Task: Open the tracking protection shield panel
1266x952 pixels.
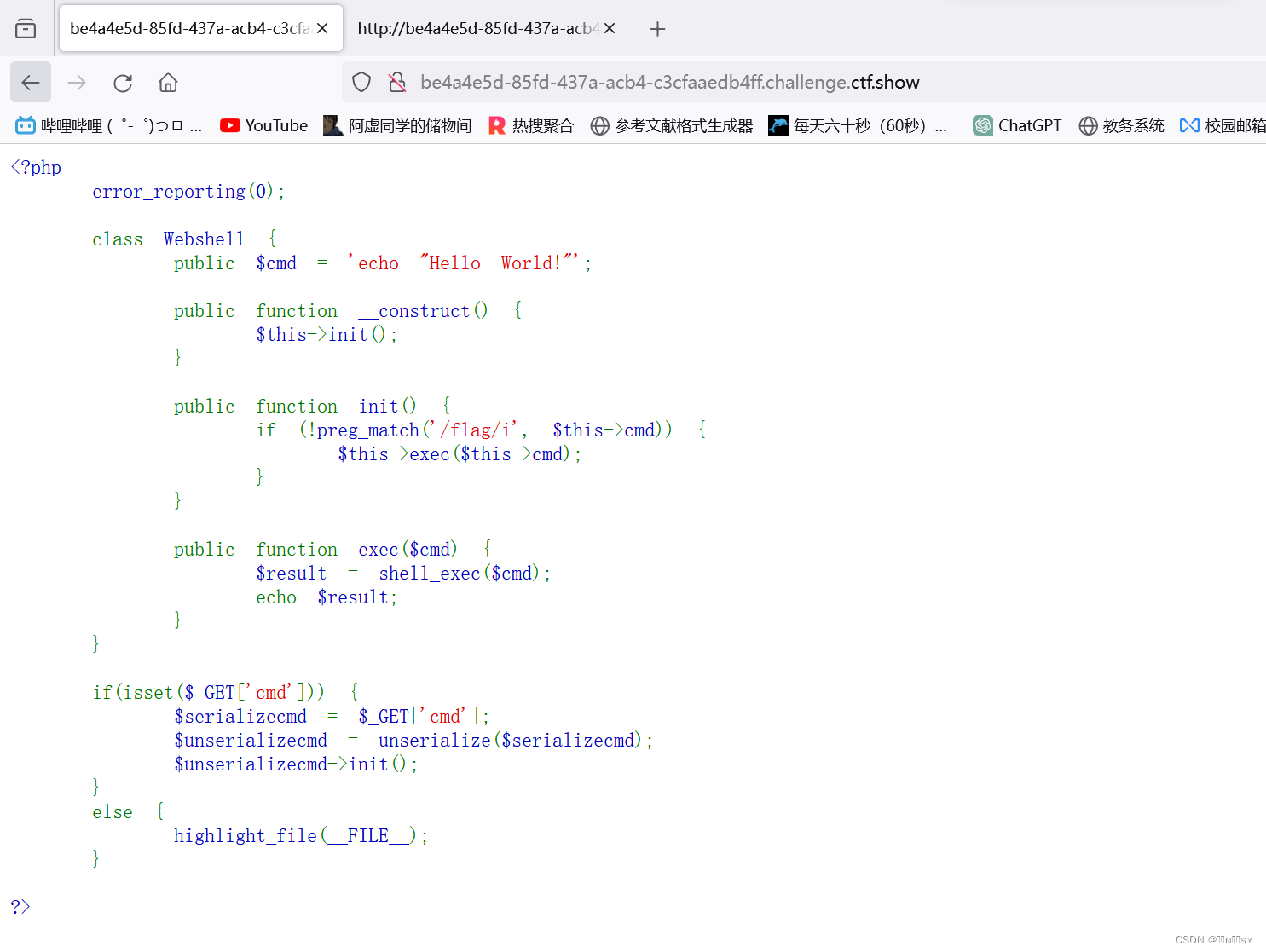Action: click(x=361, y=82)
